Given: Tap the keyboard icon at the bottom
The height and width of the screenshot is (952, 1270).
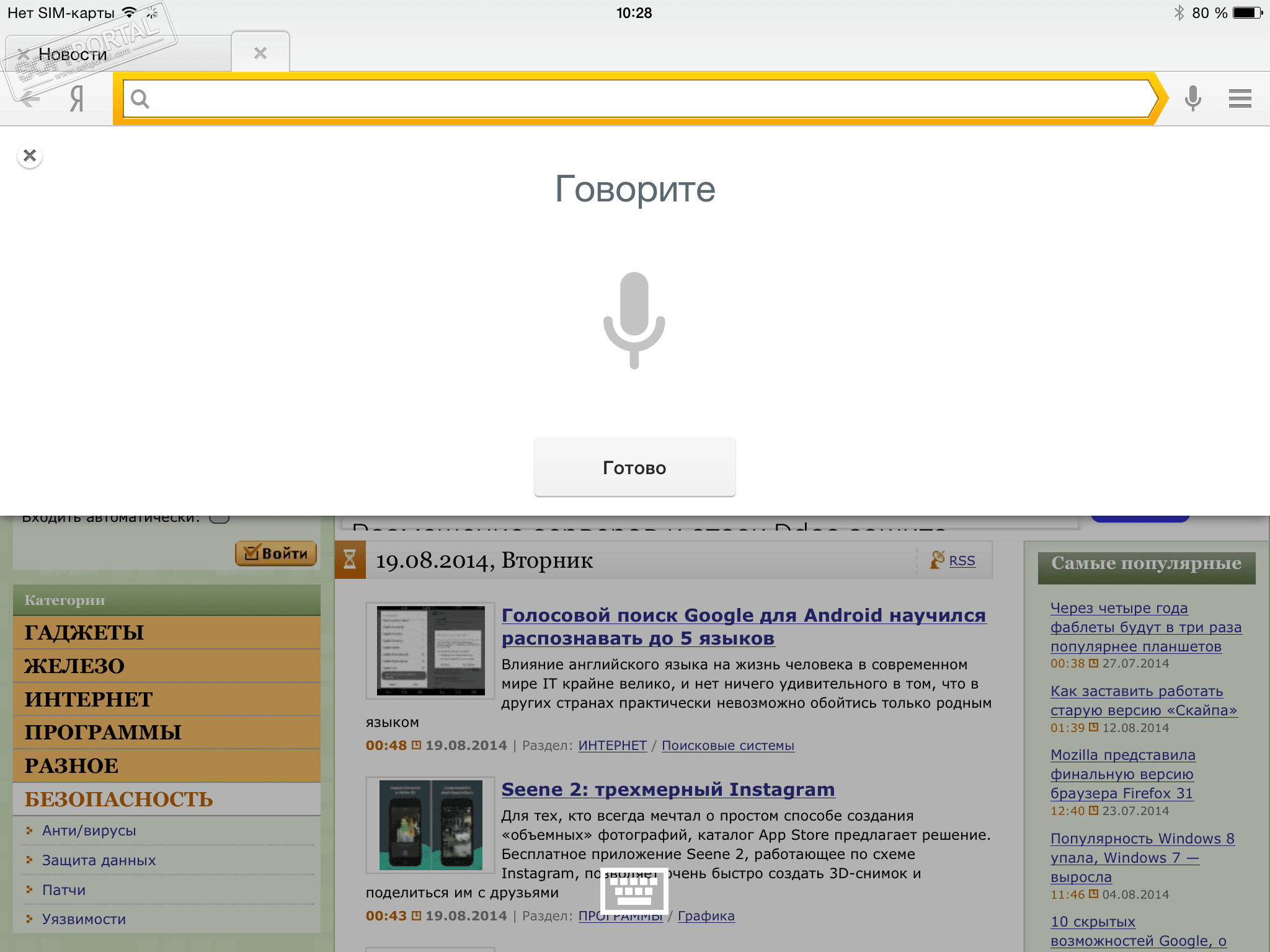Looking at the screenshot, I should (634, 892).
